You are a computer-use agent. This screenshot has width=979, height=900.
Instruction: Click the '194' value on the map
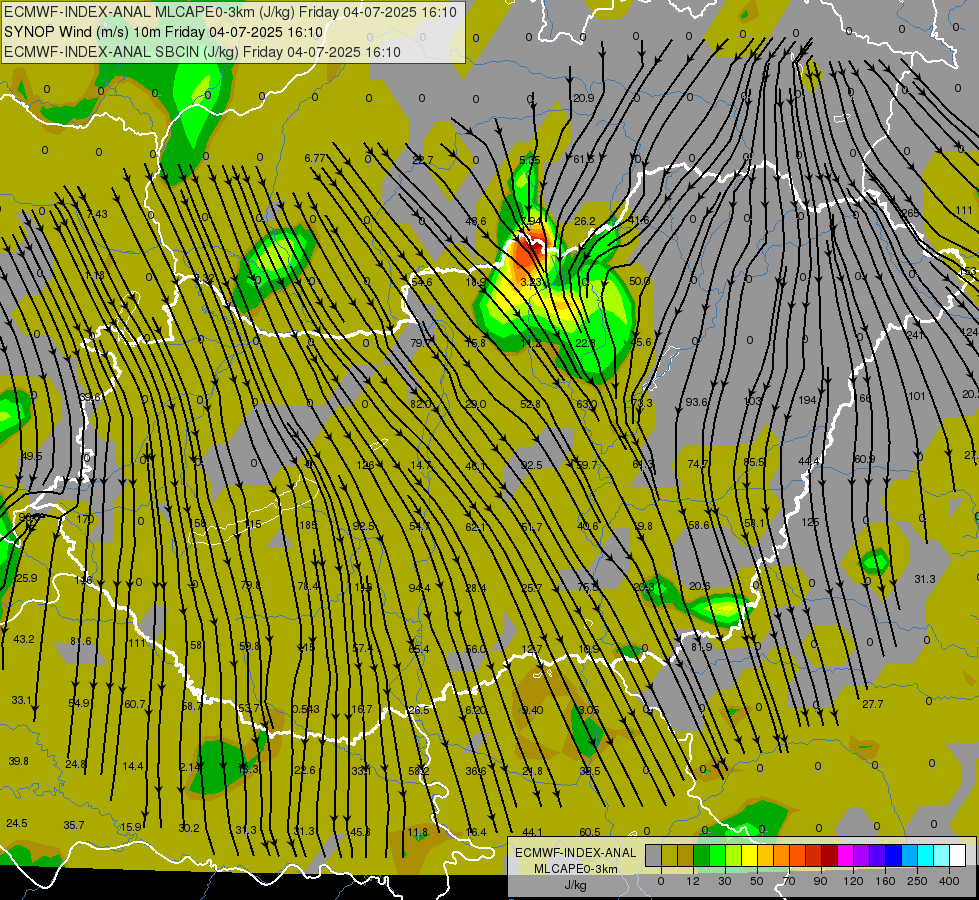(807, 400)
